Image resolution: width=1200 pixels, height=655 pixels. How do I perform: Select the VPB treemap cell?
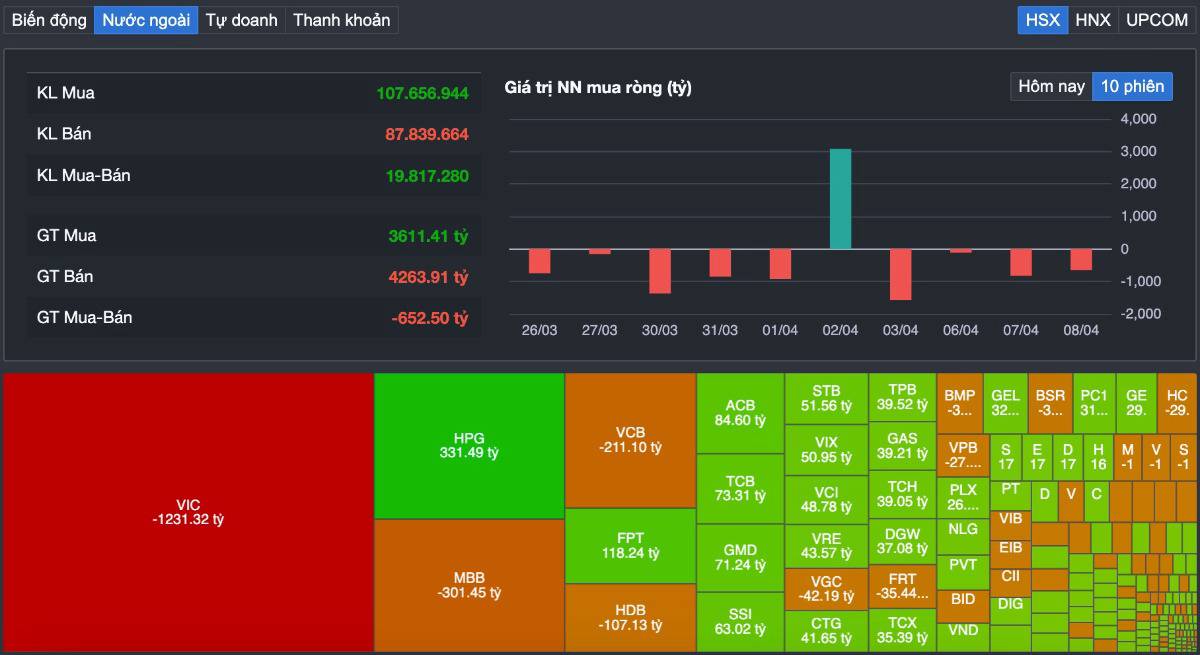click(963, 455)
